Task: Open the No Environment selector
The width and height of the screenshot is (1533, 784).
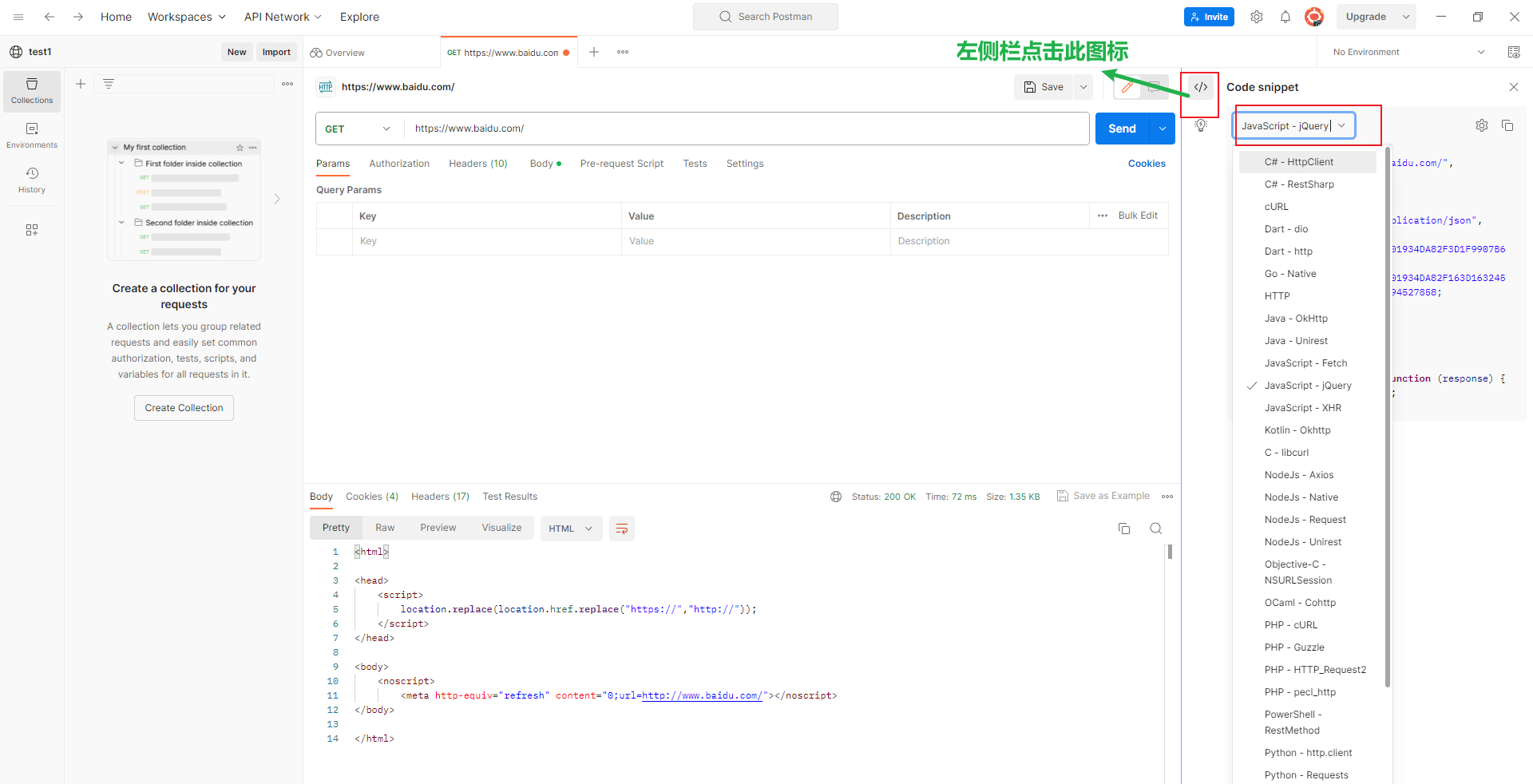Action: click(1408, 52)
